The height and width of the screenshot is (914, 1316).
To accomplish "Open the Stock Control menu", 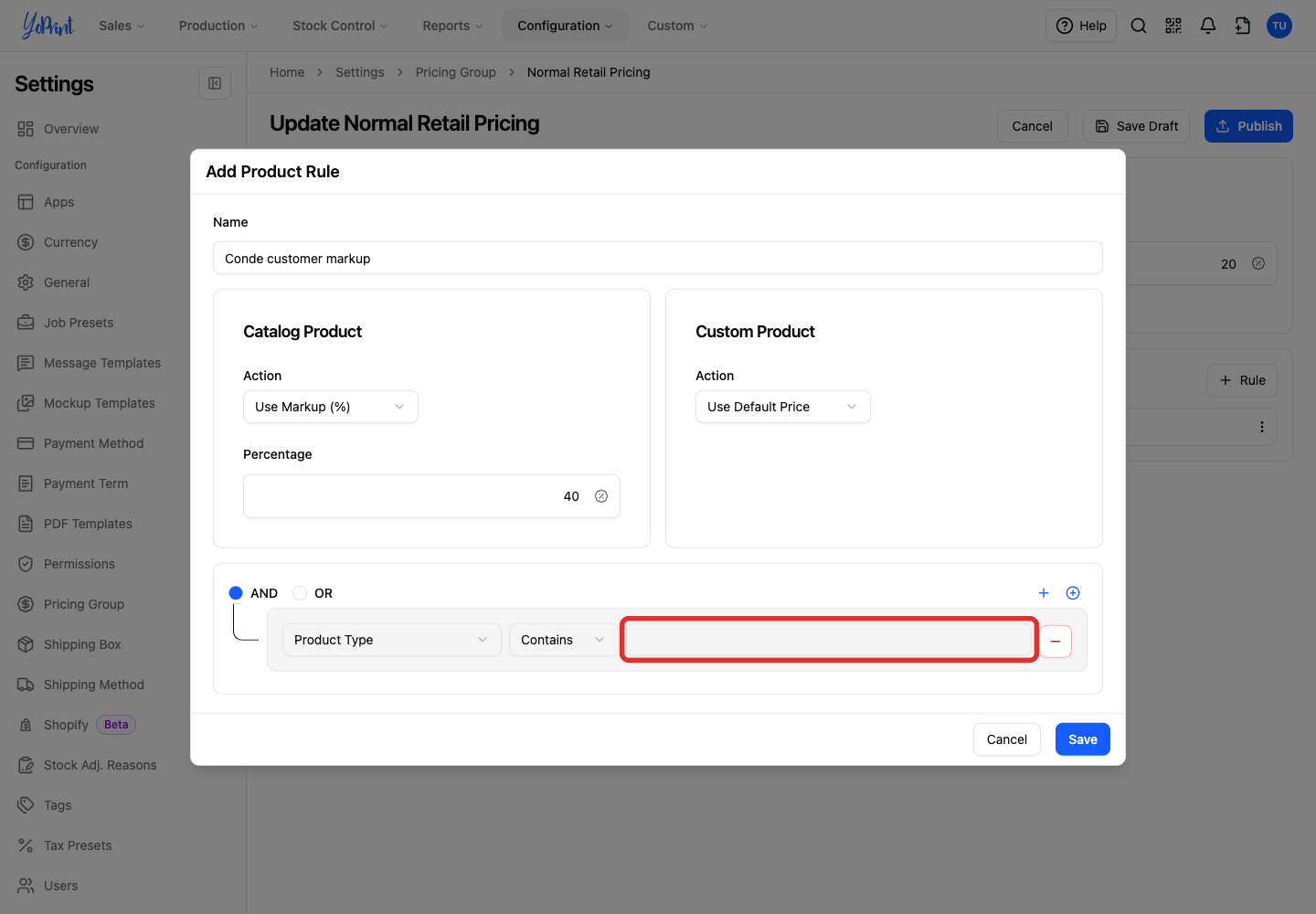I will (340, 26).
